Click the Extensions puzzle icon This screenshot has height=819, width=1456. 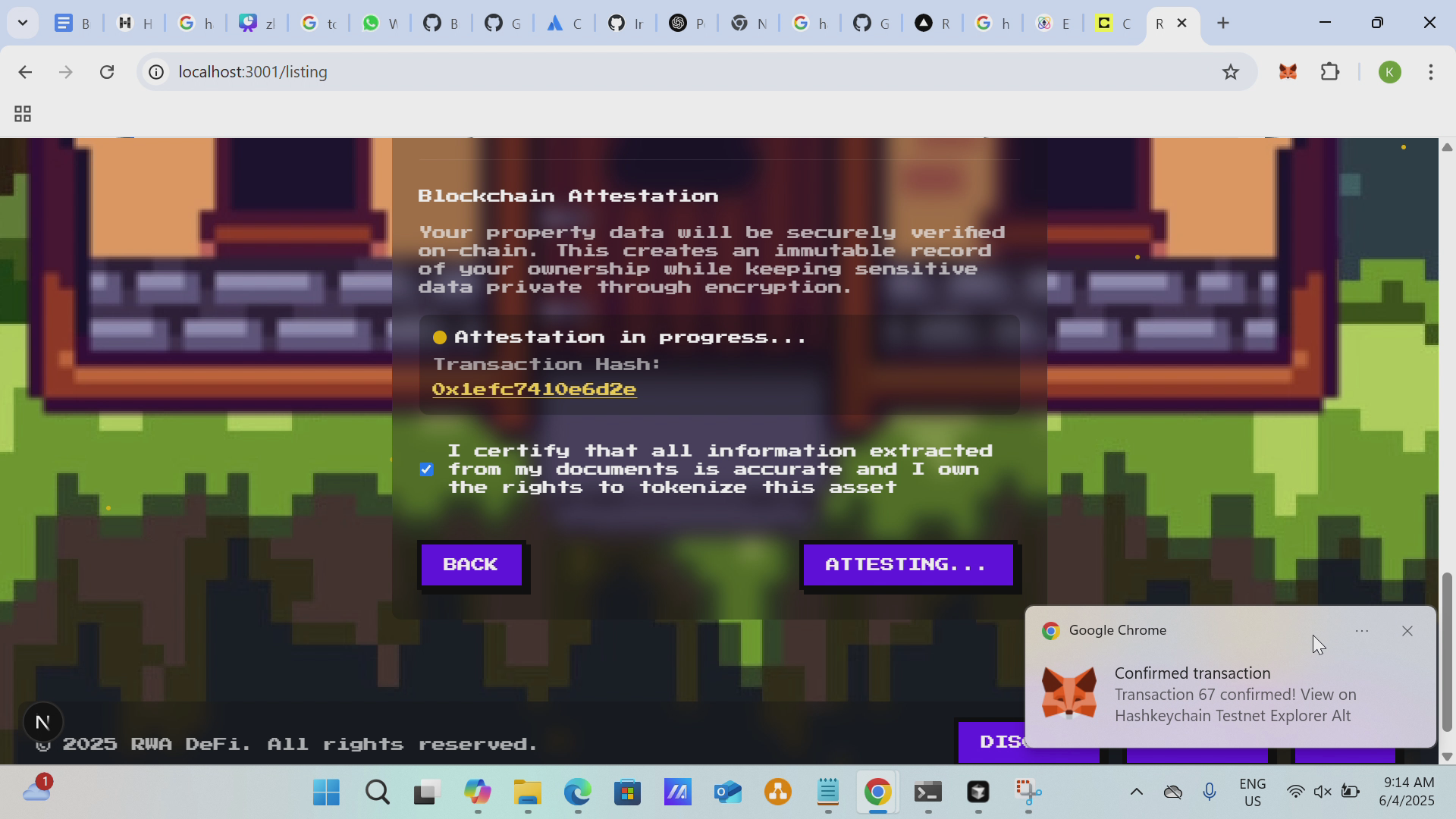click(x=1330, y=72)
